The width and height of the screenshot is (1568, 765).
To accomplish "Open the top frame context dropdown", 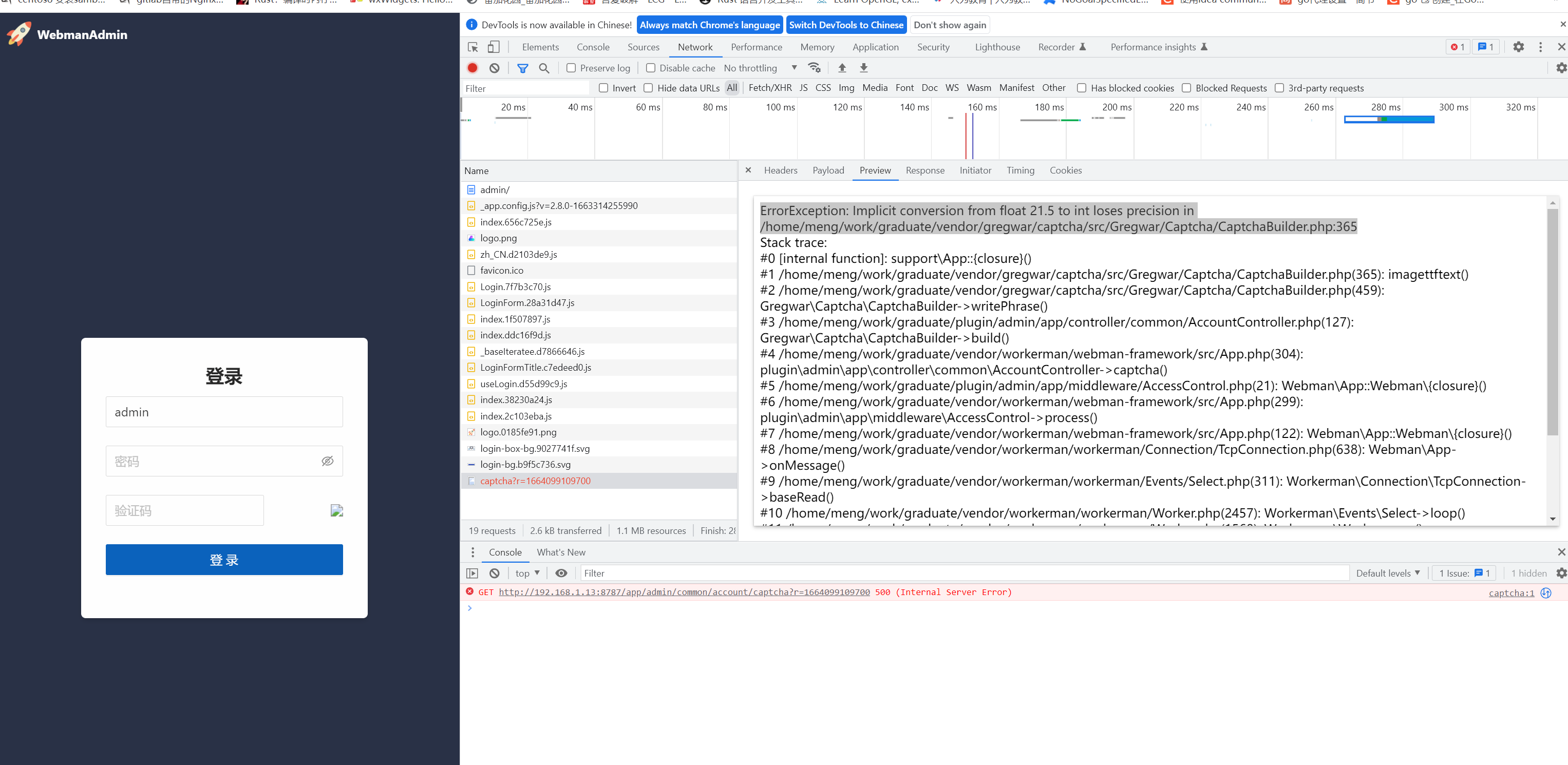I will (526, 572).
